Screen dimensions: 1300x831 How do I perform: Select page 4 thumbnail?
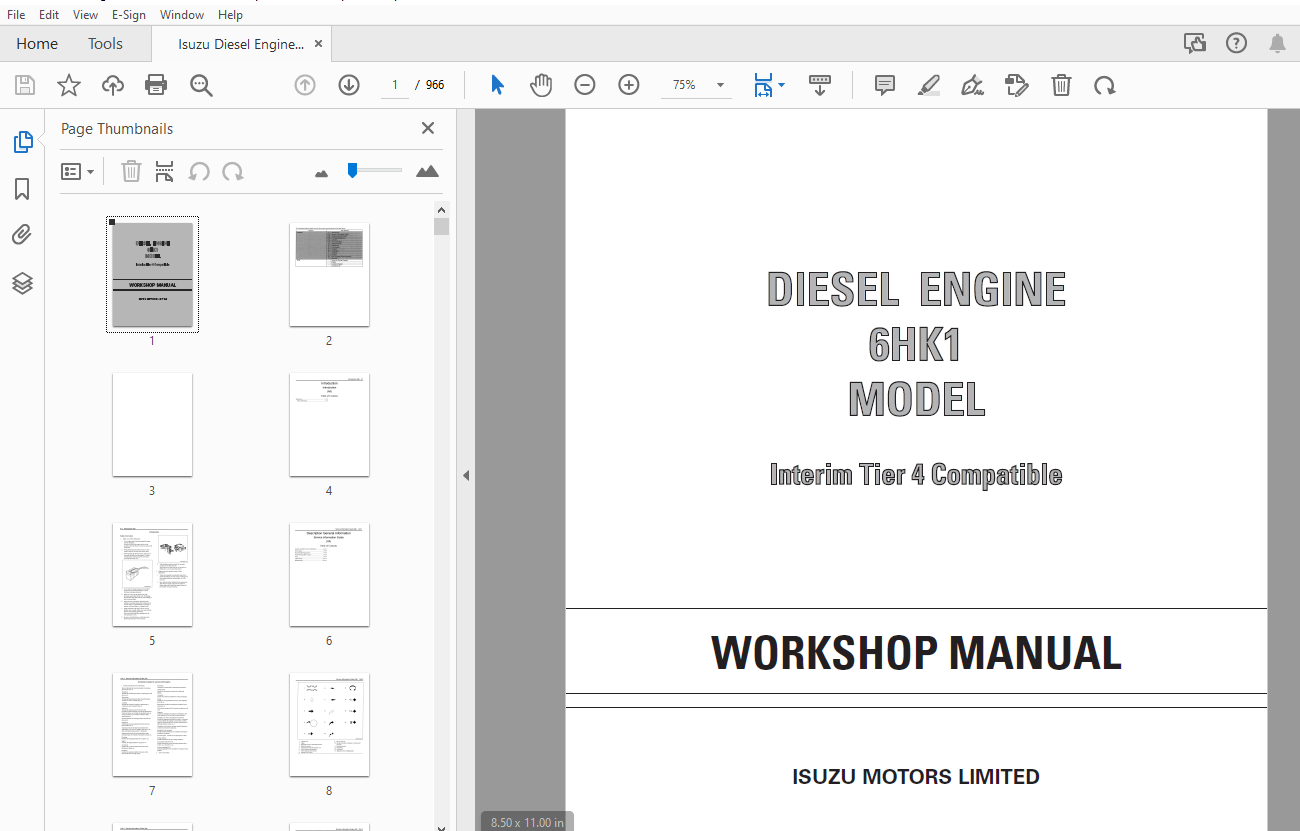(329, 424)
